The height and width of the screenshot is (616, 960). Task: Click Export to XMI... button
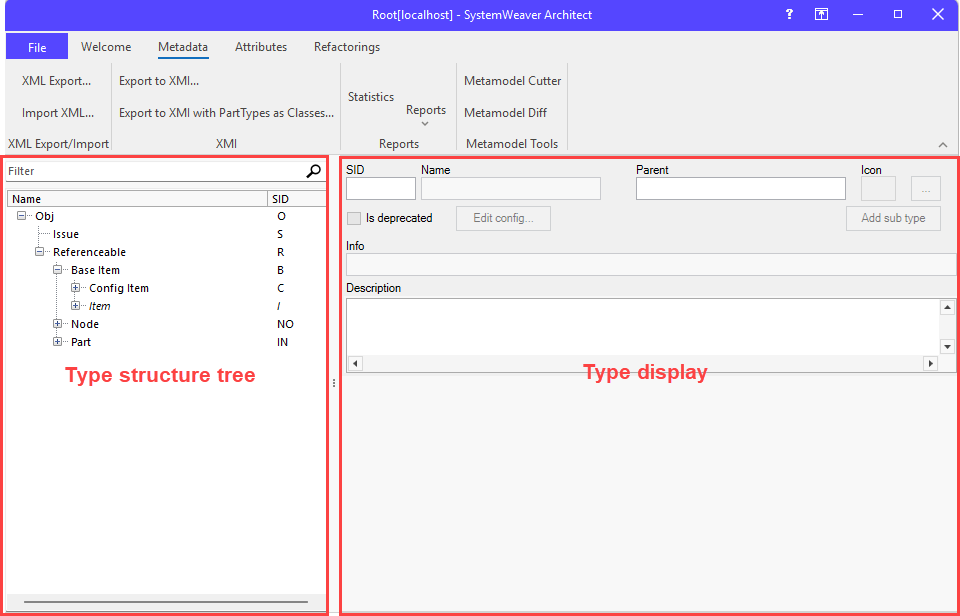click(x=159, y=81)
